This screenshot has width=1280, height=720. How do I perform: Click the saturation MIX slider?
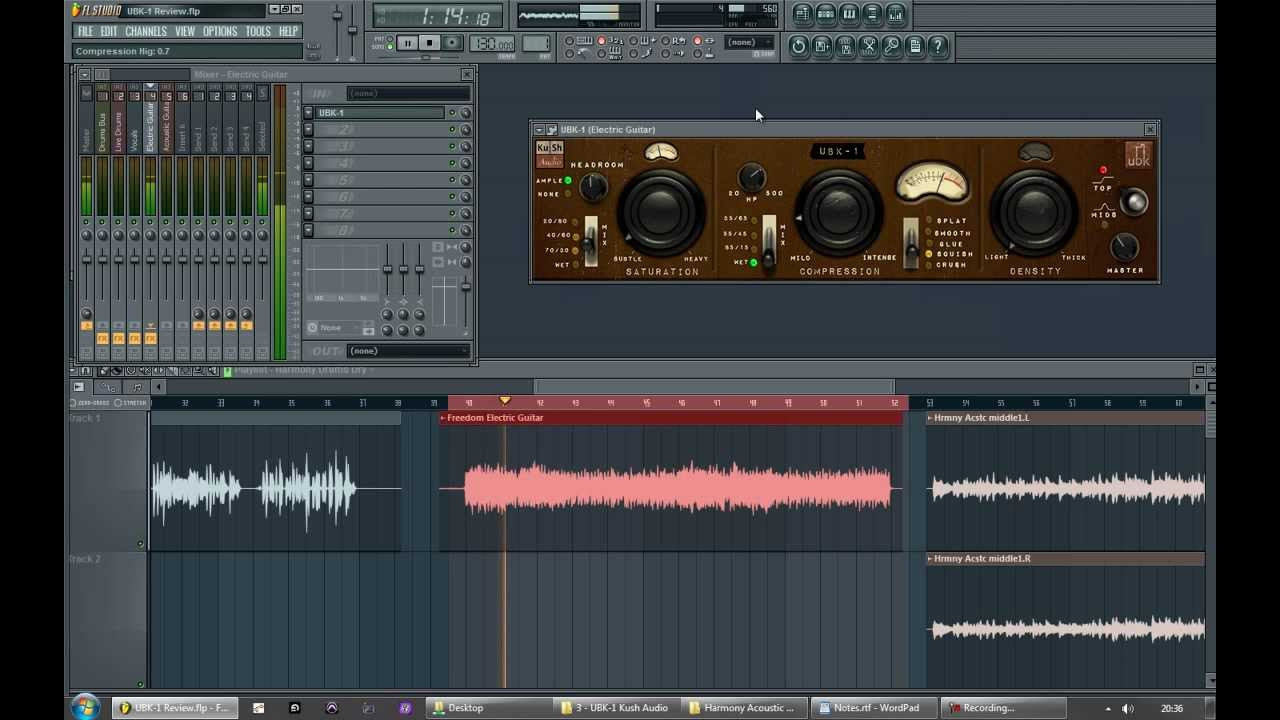coord(591,241)
